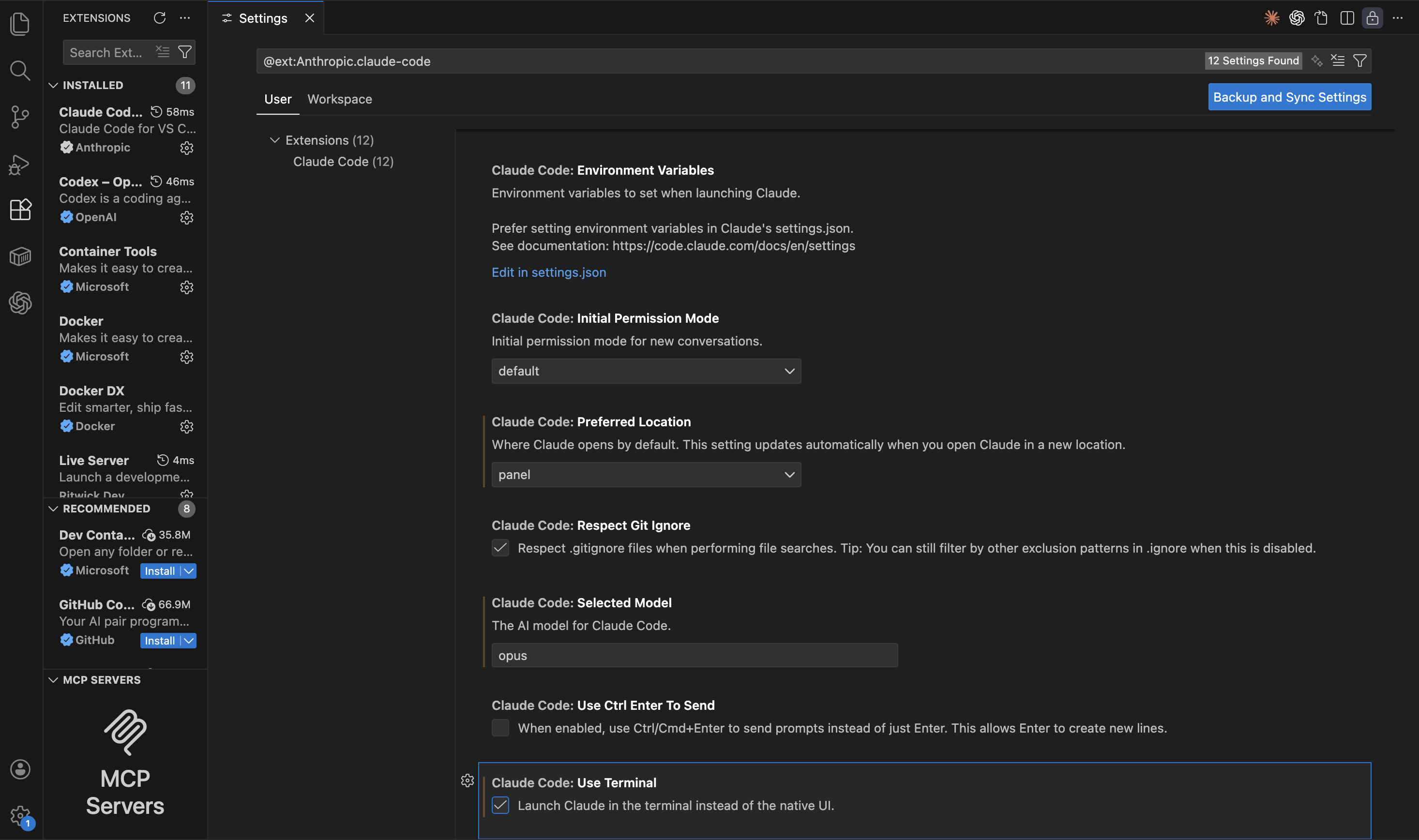Open Edit in settings.json link
Viewport: 1419px width, 840px height.
(548, 272)
